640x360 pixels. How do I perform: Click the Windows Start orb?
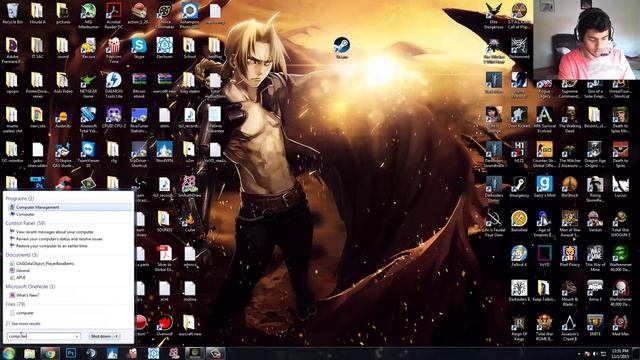tap(9, 353)
